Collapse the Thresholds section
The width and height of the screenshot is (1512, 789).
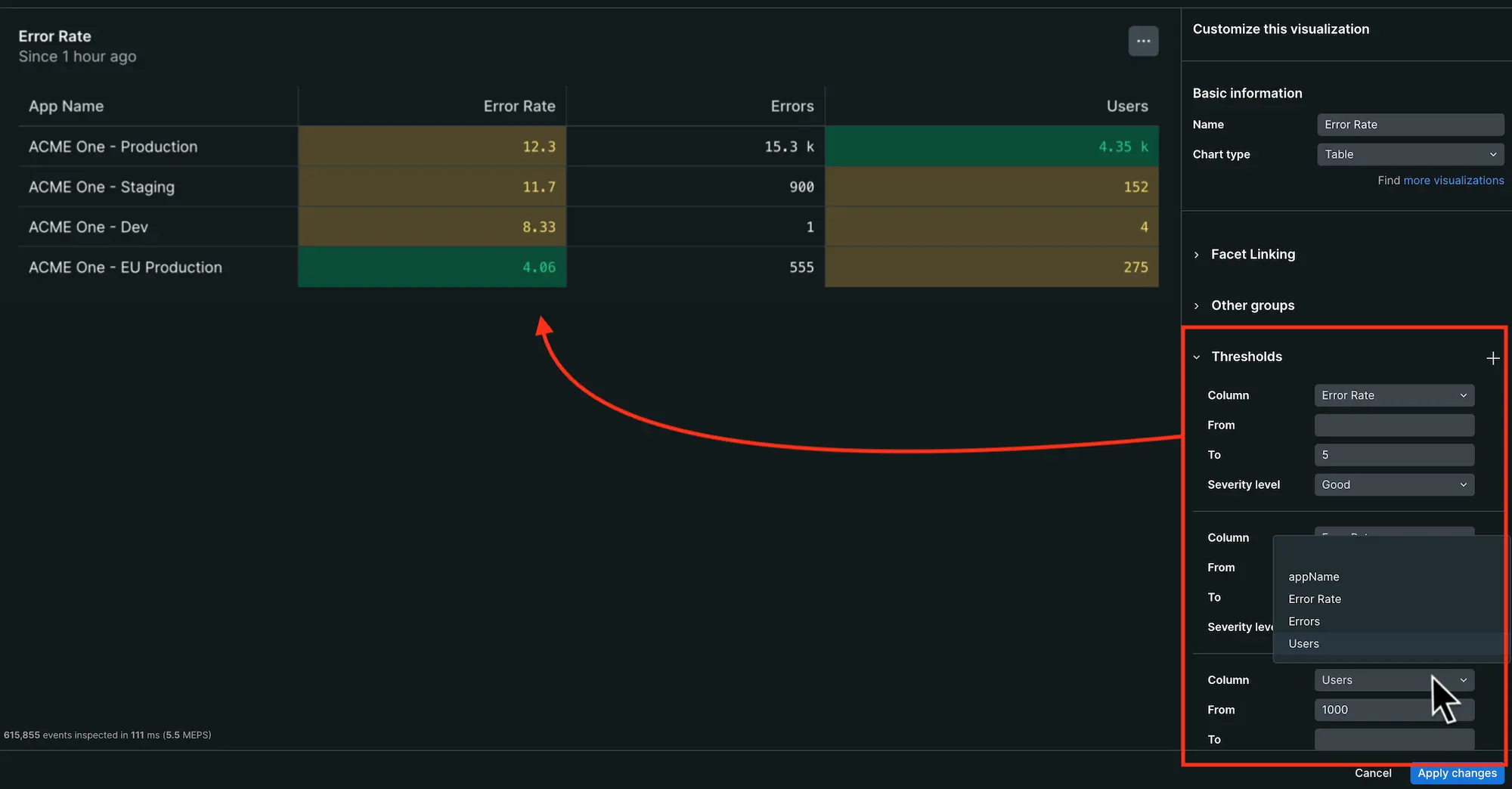(x=1197, y=357)
